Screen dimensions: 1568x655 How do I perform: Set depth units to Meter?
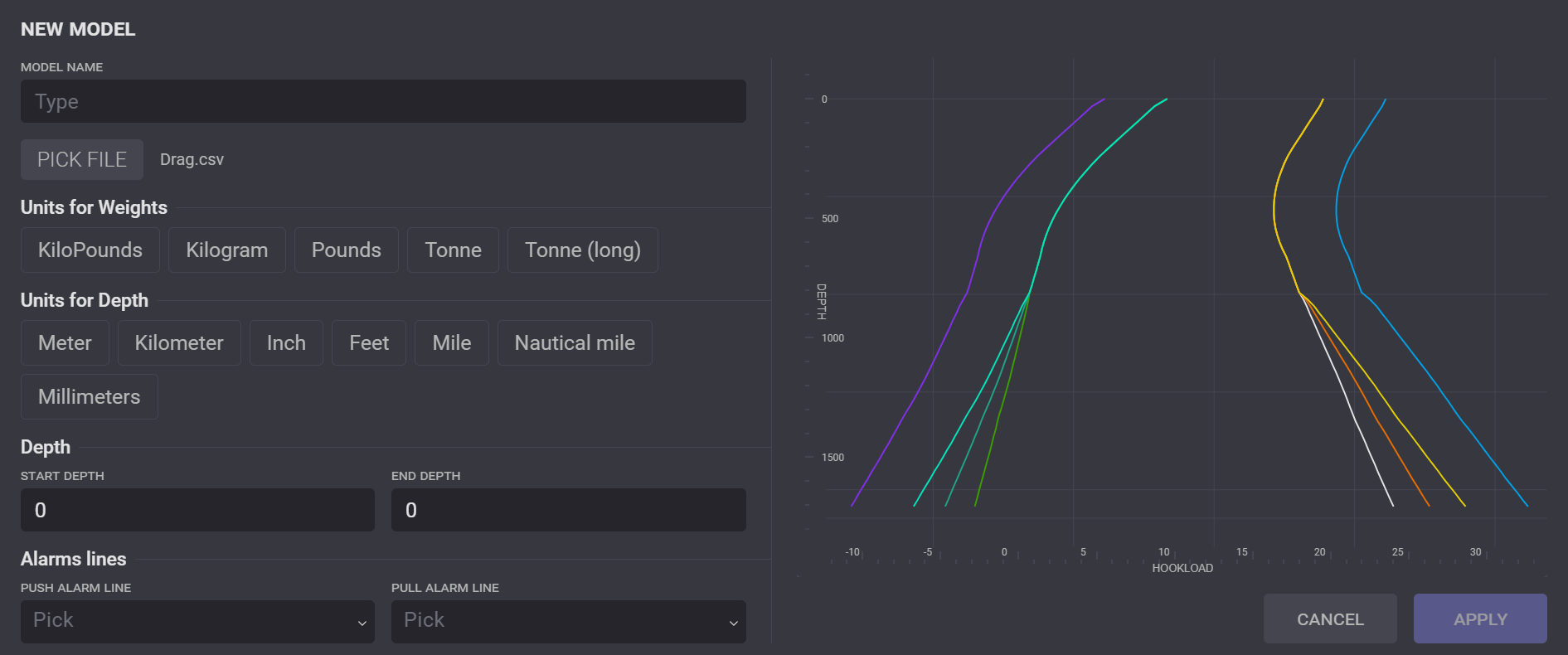(65, 343)
